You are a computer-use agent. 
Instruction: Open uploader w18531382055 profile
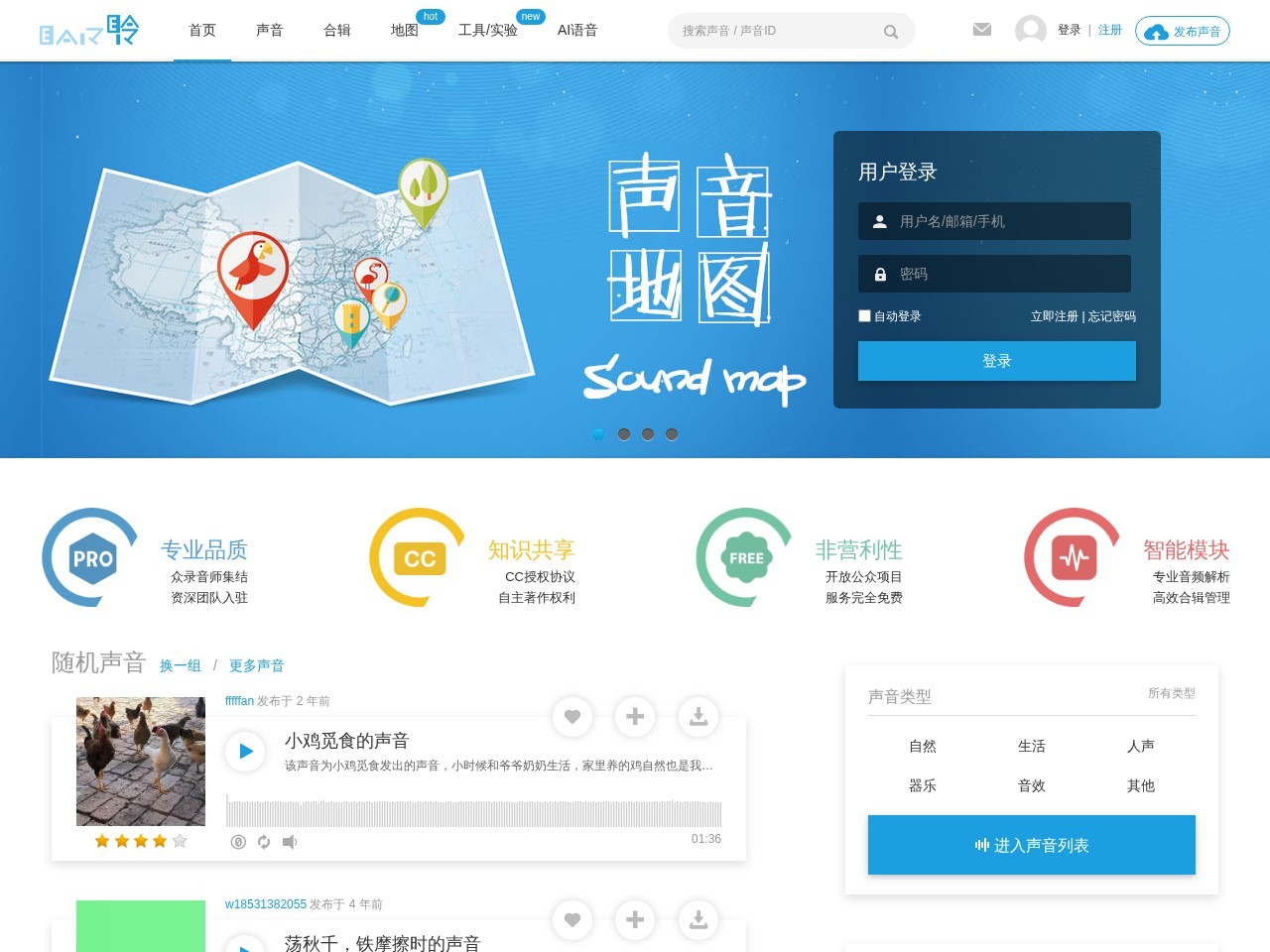pyautogui.click(x=266, y=904)
